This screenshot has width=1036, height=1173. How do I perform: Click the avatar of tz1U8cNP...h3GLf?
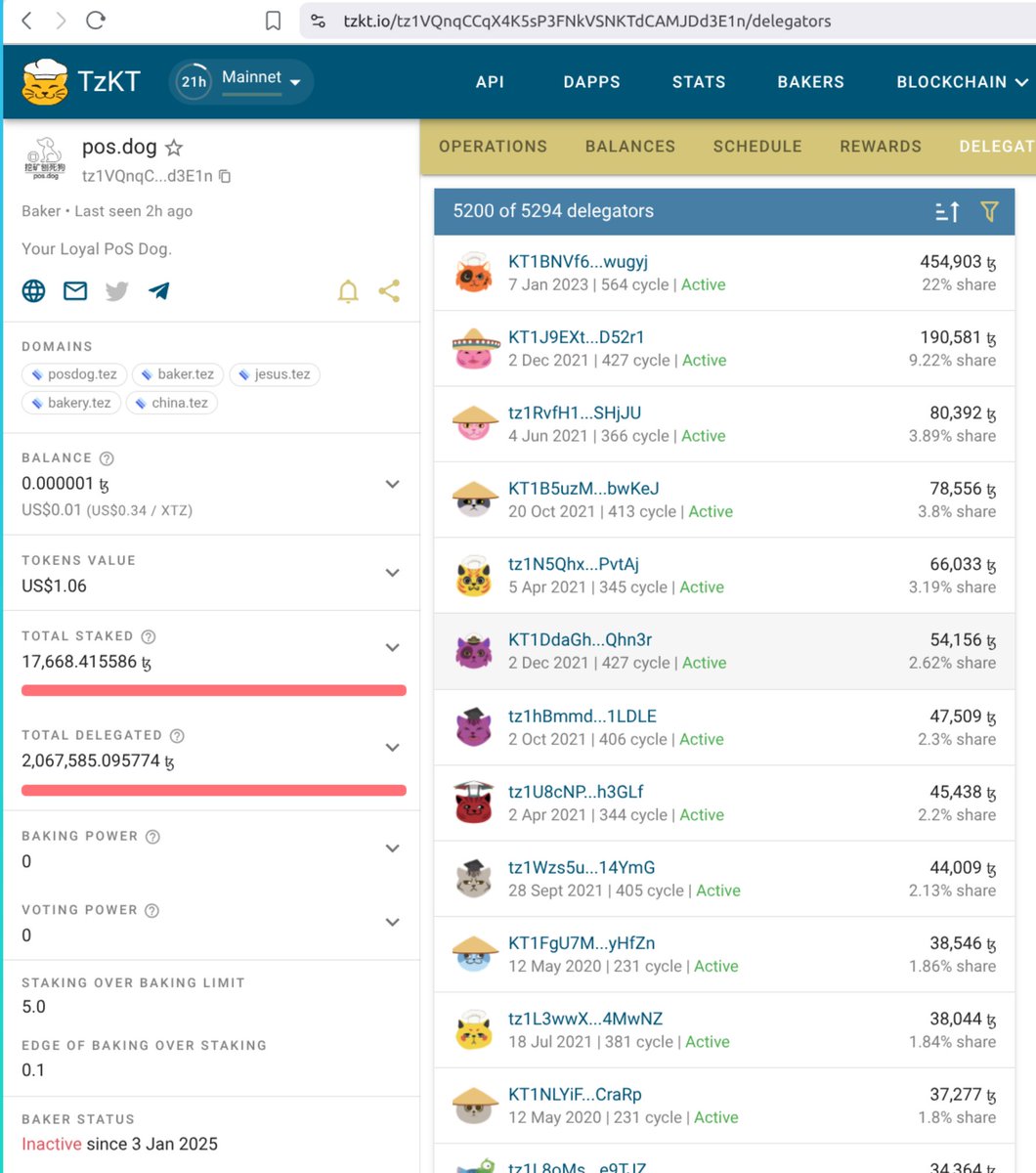(x=474, y=804)
